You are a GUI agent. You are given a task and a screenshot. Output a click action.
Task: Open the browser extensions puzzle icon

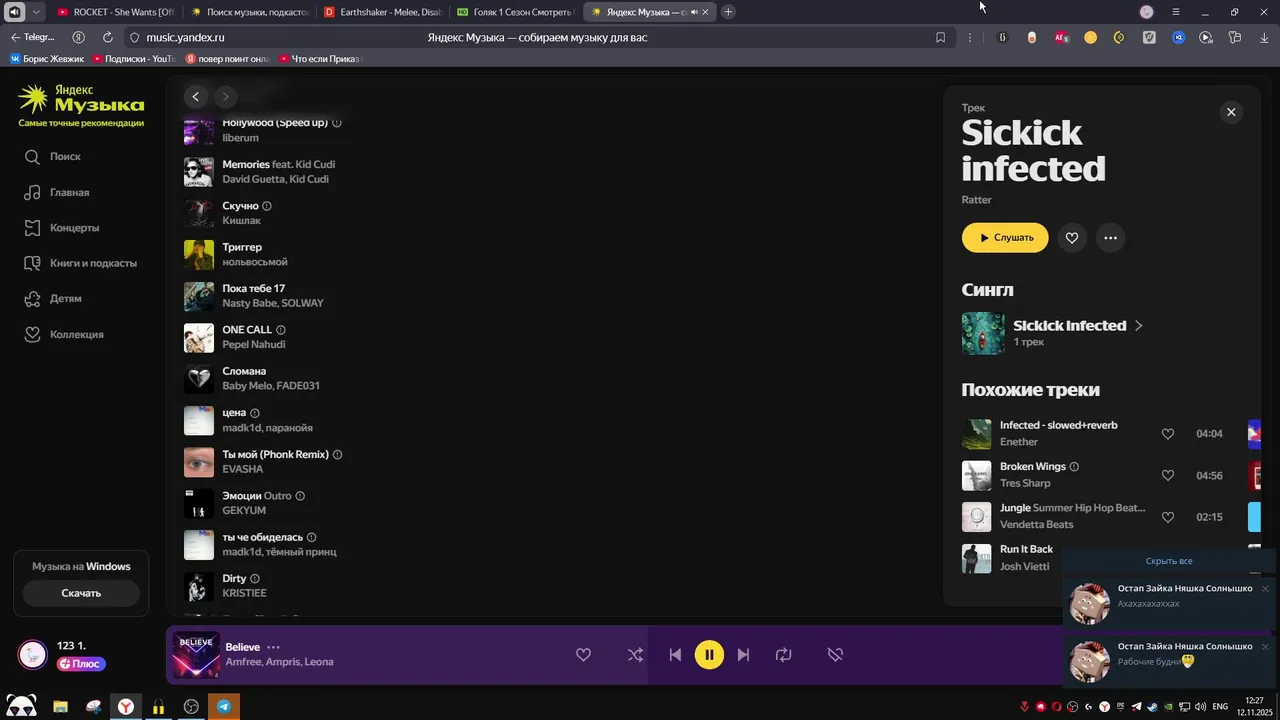point(1235,38)
